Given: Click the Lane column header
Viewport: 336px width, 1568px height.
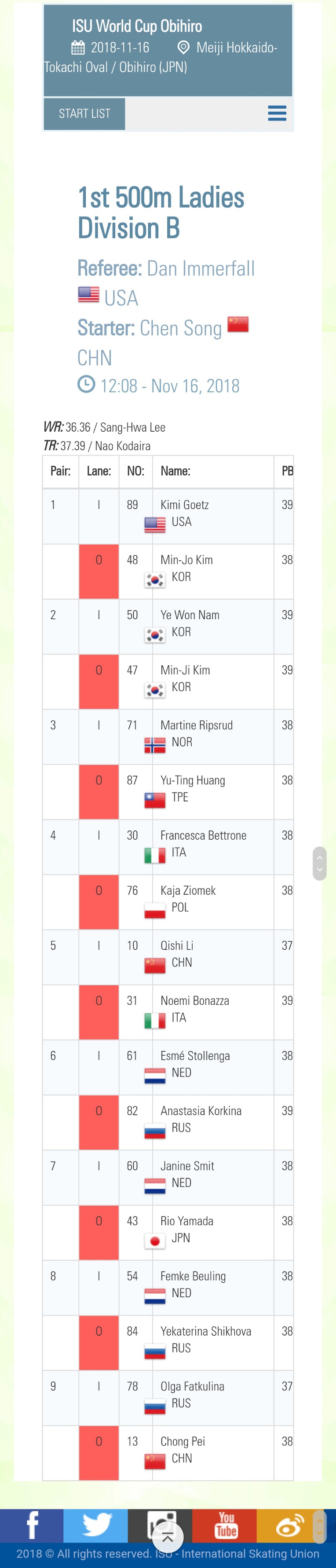Looking at the screenshot, I should click(99, 471).
